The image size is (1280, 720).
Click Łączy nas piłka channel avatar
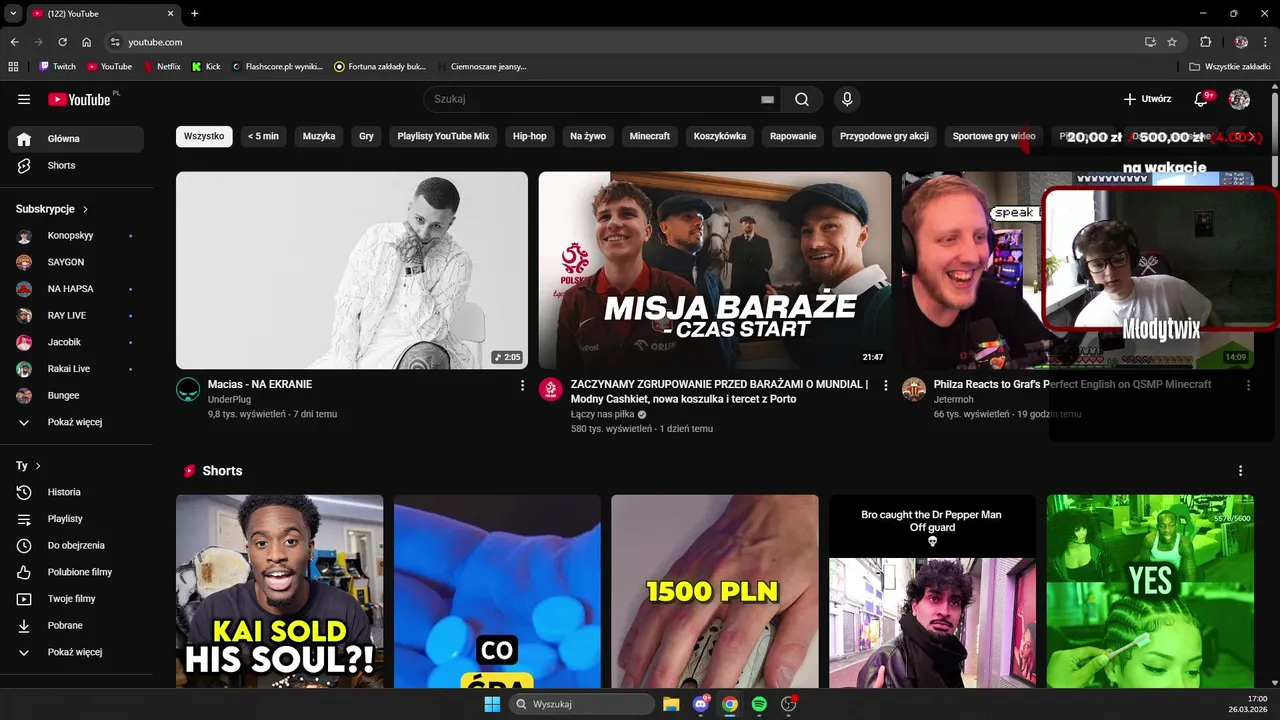[551, 390]
